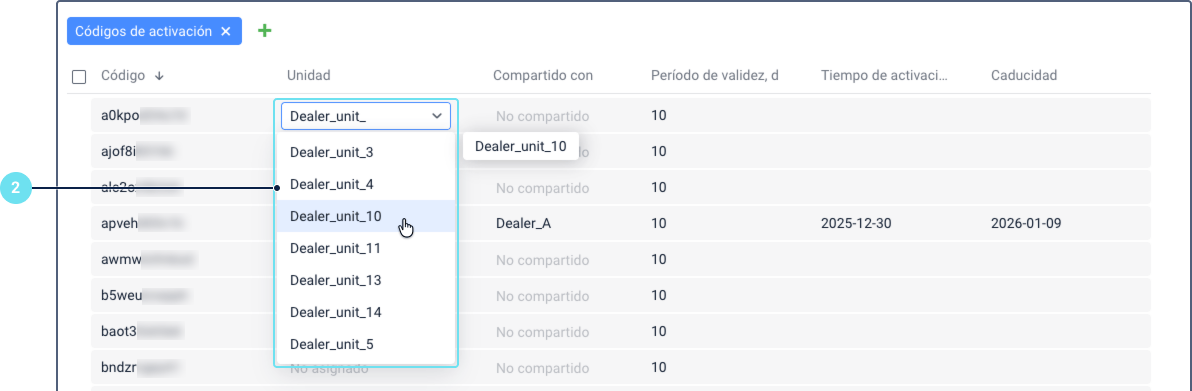The image size is (1192, 391).
Task: Choose Dealer_unit_10 from the list
Action: coord(366,216)
